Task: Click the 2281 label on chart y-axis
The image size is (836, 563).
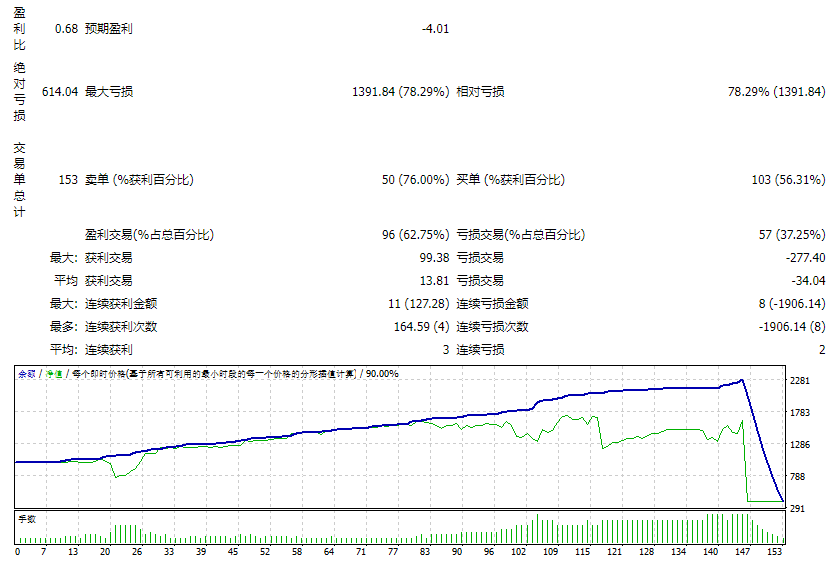Action: click(x=800, y=381)
